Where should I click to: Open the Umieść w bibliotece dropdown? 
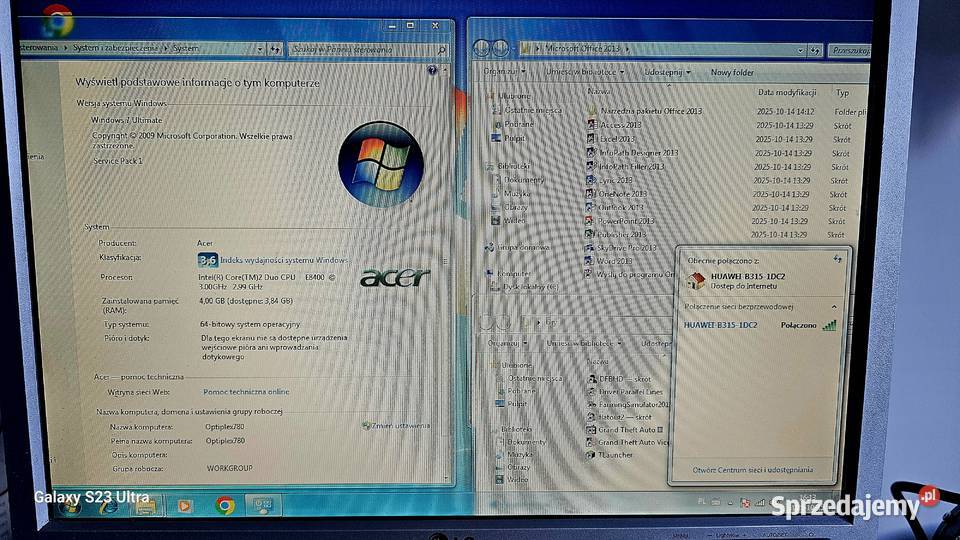pos(583,72)
